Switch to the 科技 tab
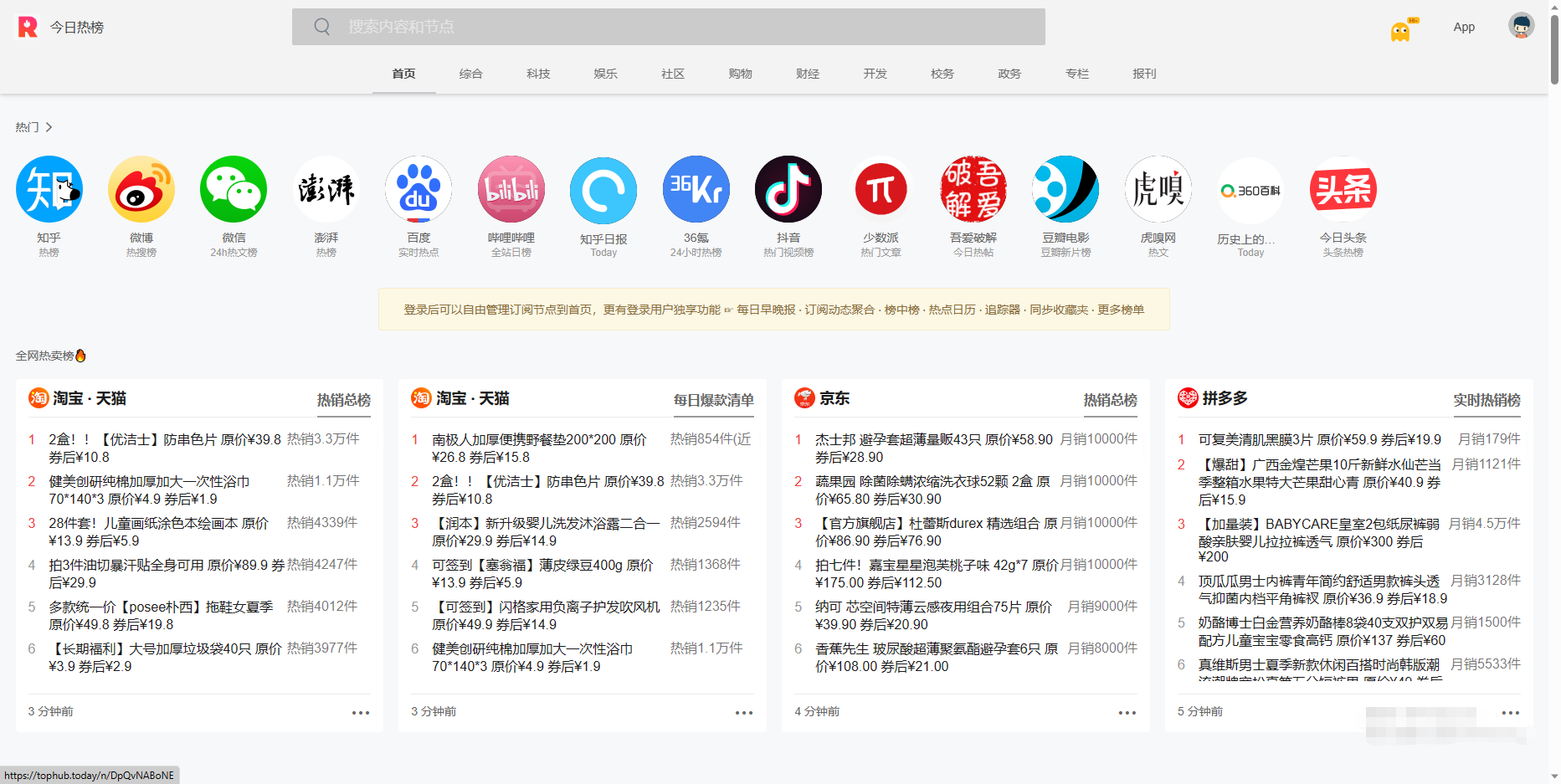Screen dimensions: 1561x784 pyautogui.click(x=538, y=74)
